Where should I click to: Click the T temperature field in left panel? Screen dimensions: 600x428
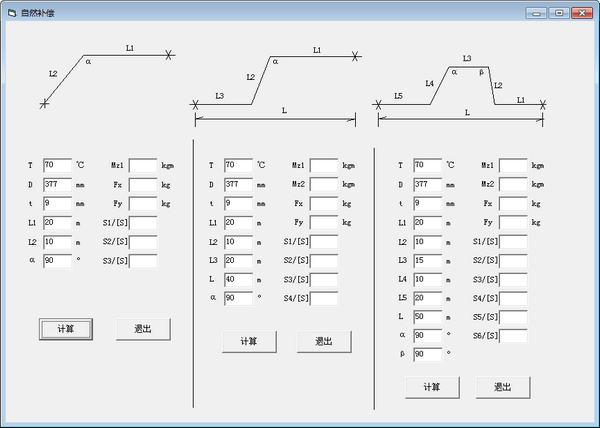point(57,165)
